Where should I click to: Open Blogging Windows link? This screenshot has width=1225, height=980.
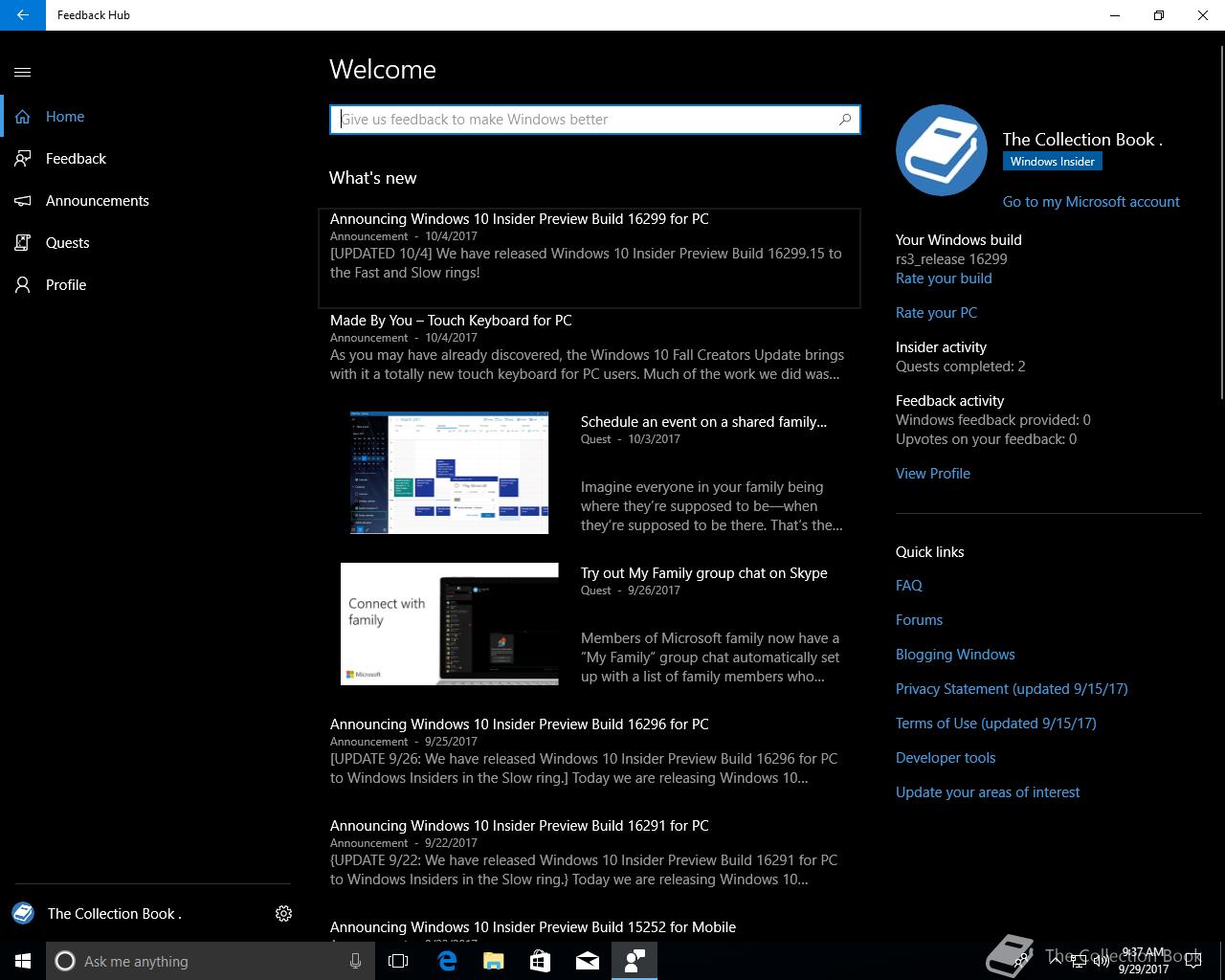click(x=955, y=655)
